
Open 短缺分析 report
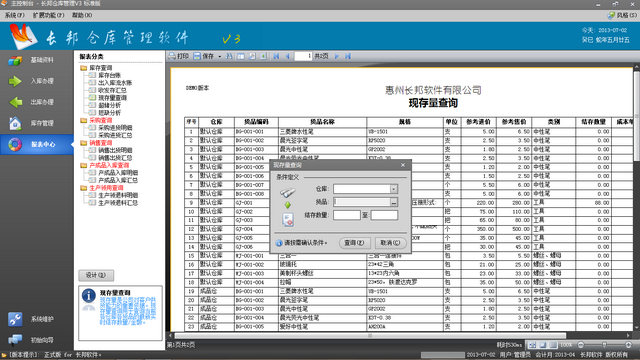[109, 113]
